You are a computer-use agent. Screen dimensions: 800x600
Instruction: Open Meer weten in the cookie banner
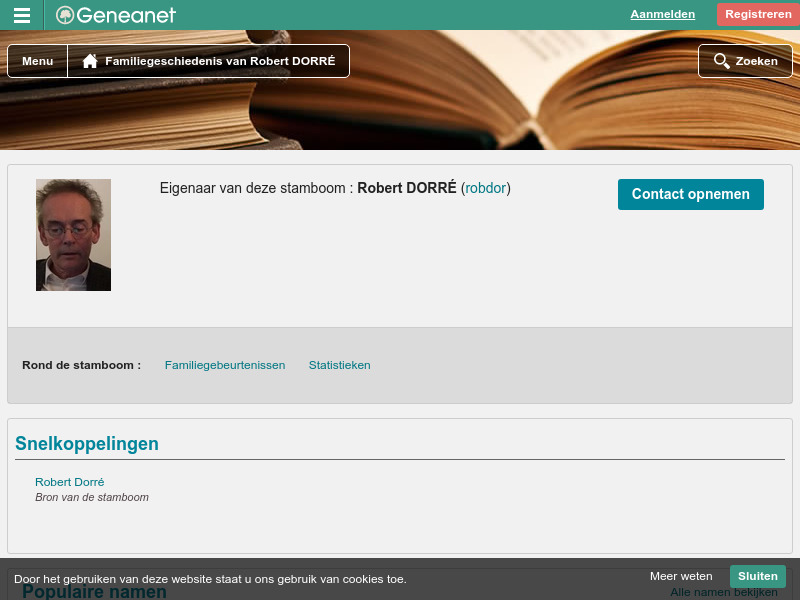[681, 576]
